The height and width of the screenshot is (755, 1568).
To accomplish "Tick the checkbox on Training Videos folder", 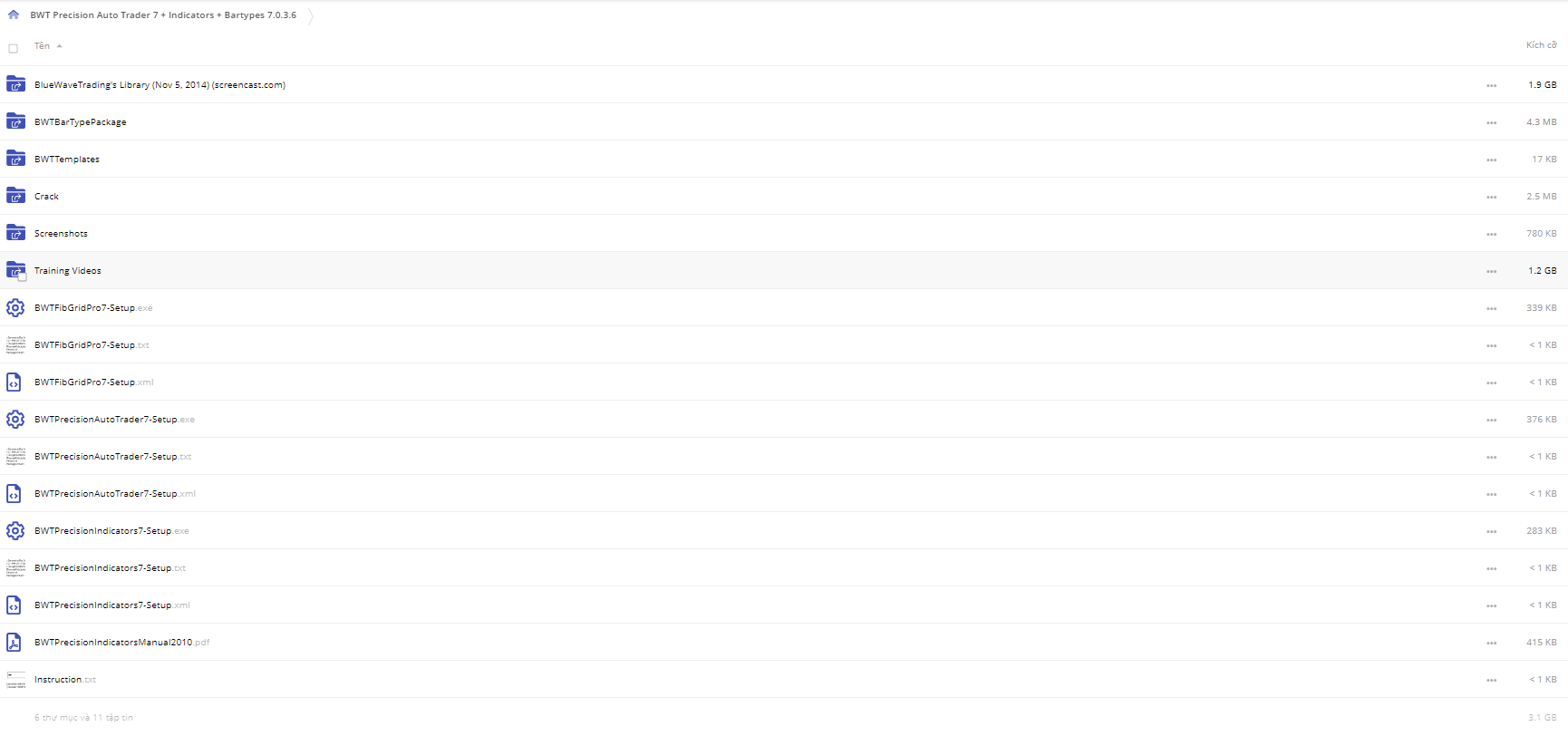I will 22,276.
